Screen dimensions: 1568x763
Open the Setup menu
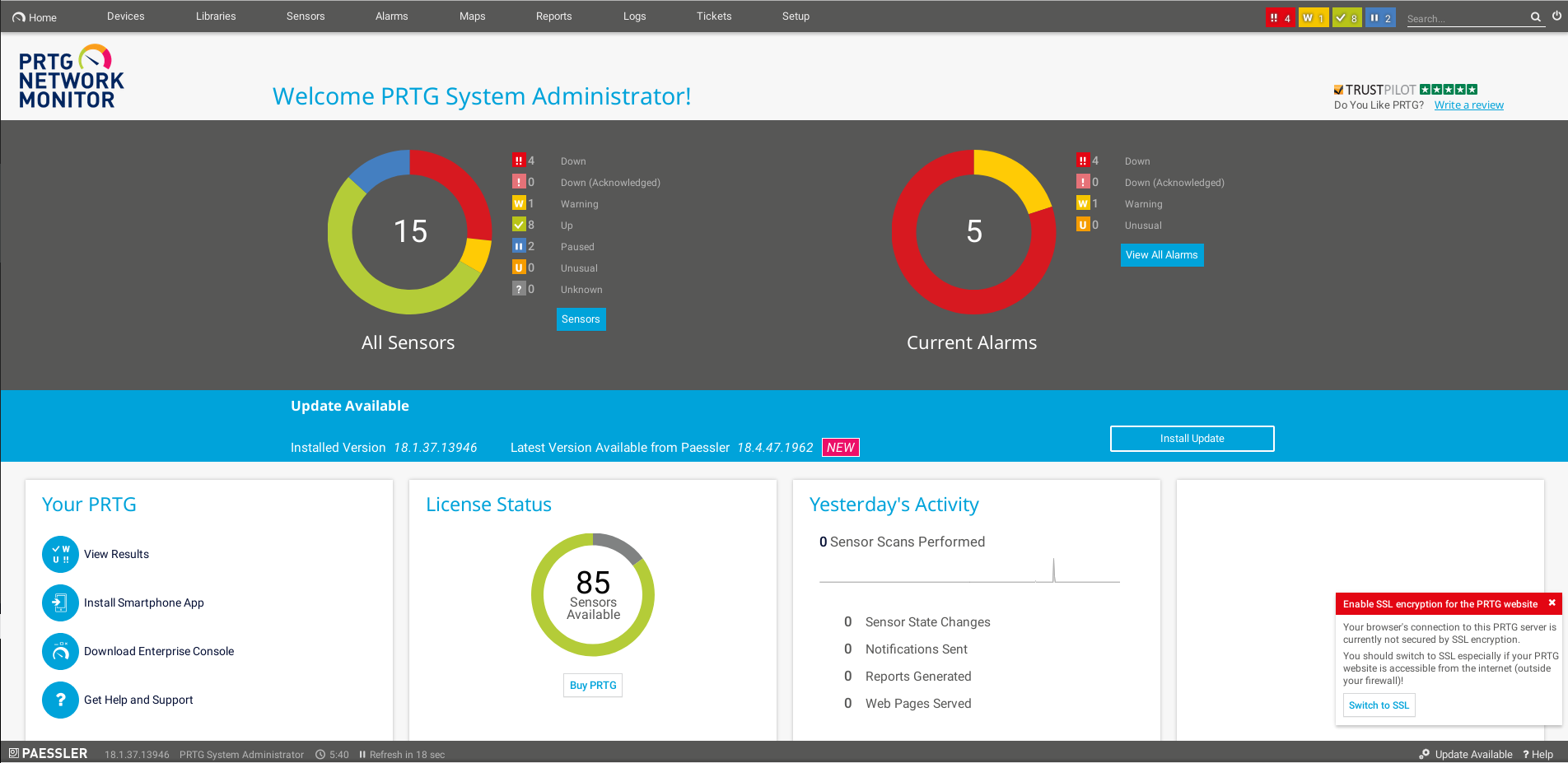click(x=796, y=16)
